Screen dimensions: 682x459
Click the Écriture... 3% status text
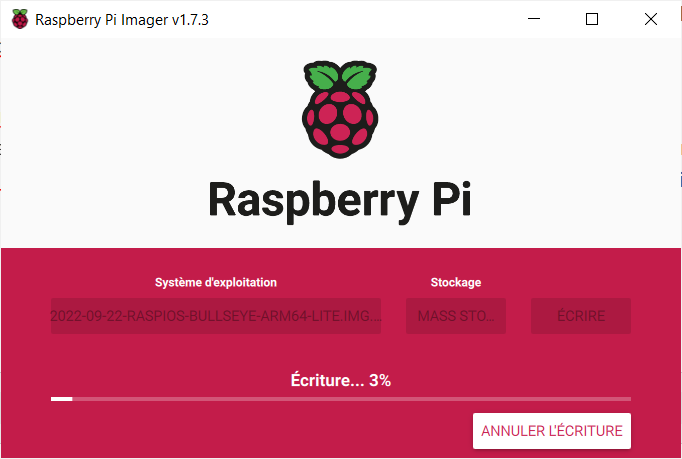coord(341,380)
